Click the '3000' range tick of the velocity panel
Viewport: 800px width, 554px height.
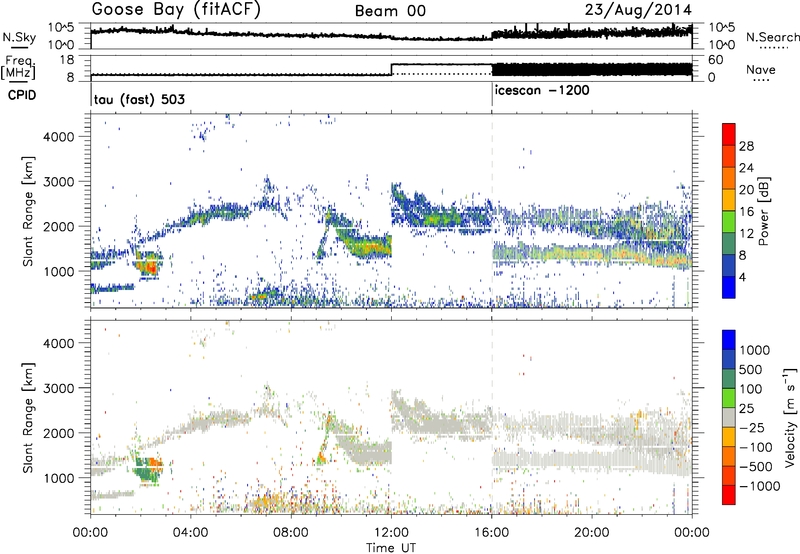(x=59, y=388)
